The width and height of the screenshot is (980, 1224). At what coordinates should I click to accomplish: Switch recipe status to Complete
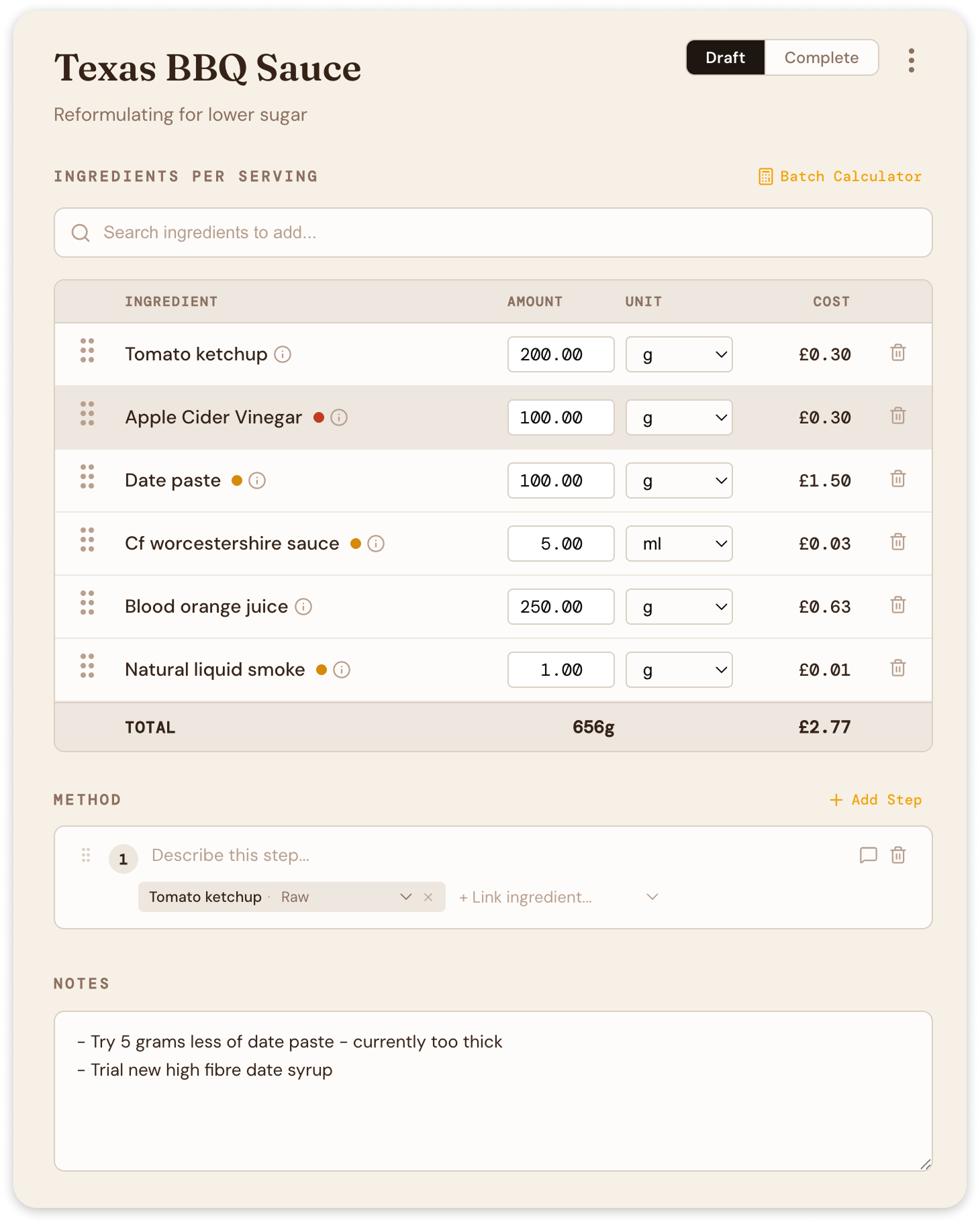pyautogui.click(x=821, y=58)
